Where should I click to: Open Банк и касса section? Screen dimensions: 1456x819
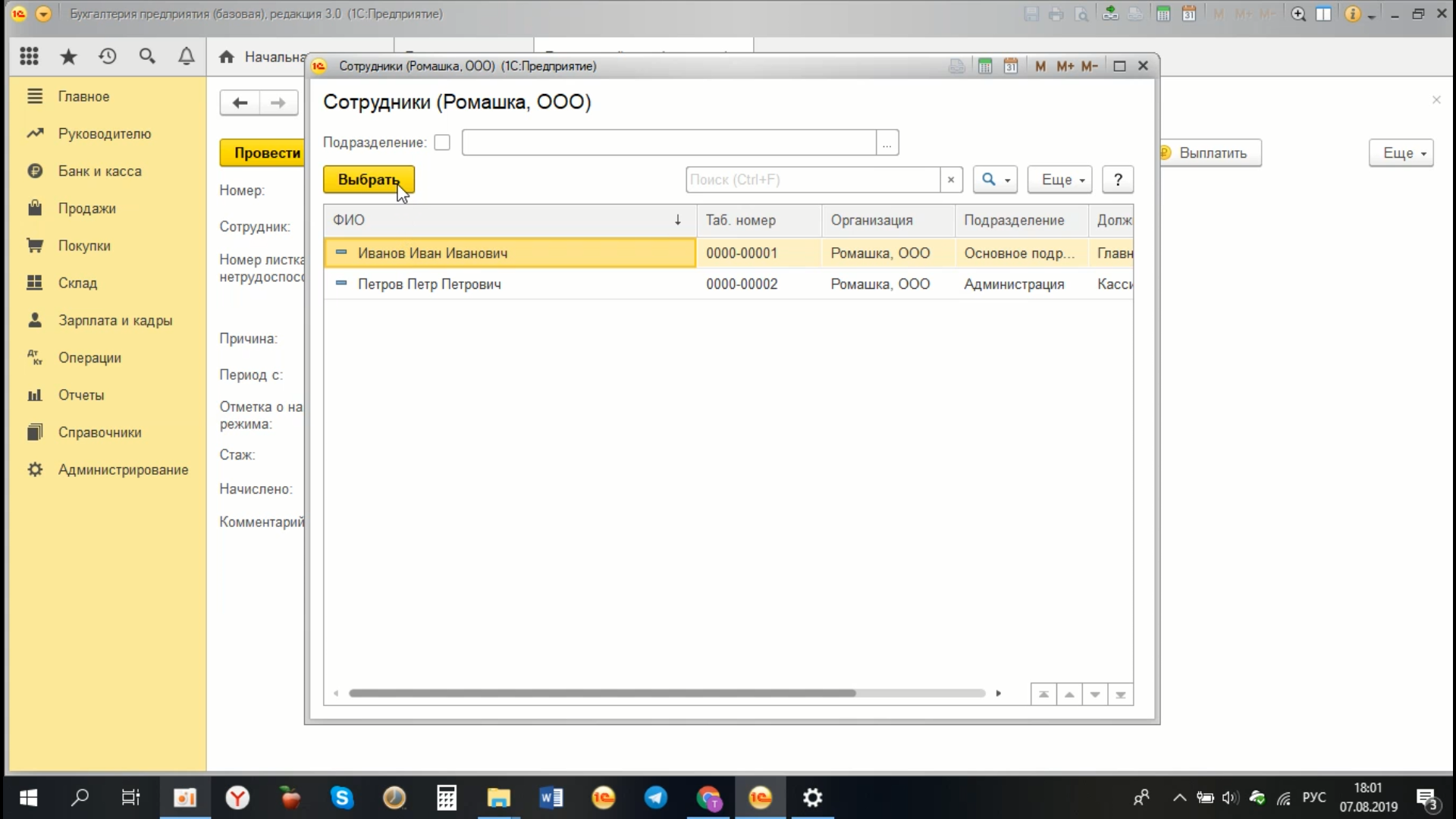[99, 171]
